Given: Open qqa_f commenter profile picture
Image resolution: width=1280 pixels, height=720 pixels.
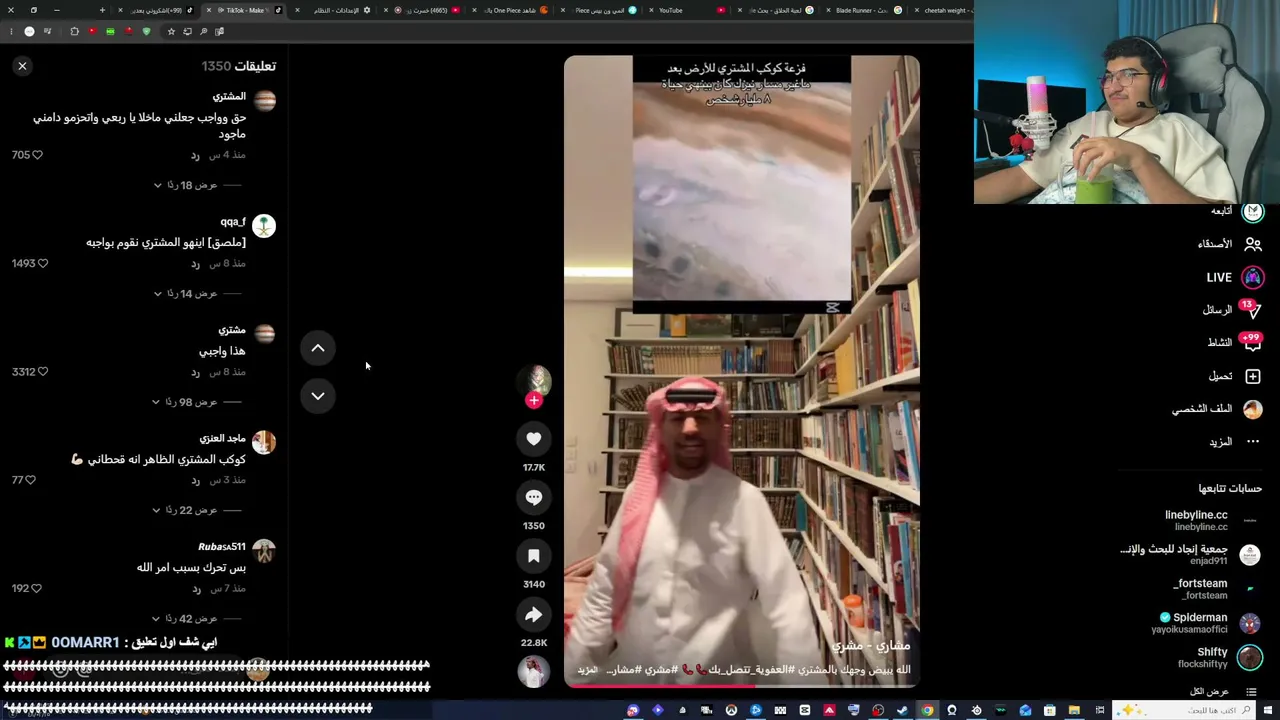Looking at the screenshot, I should [264, 226].
